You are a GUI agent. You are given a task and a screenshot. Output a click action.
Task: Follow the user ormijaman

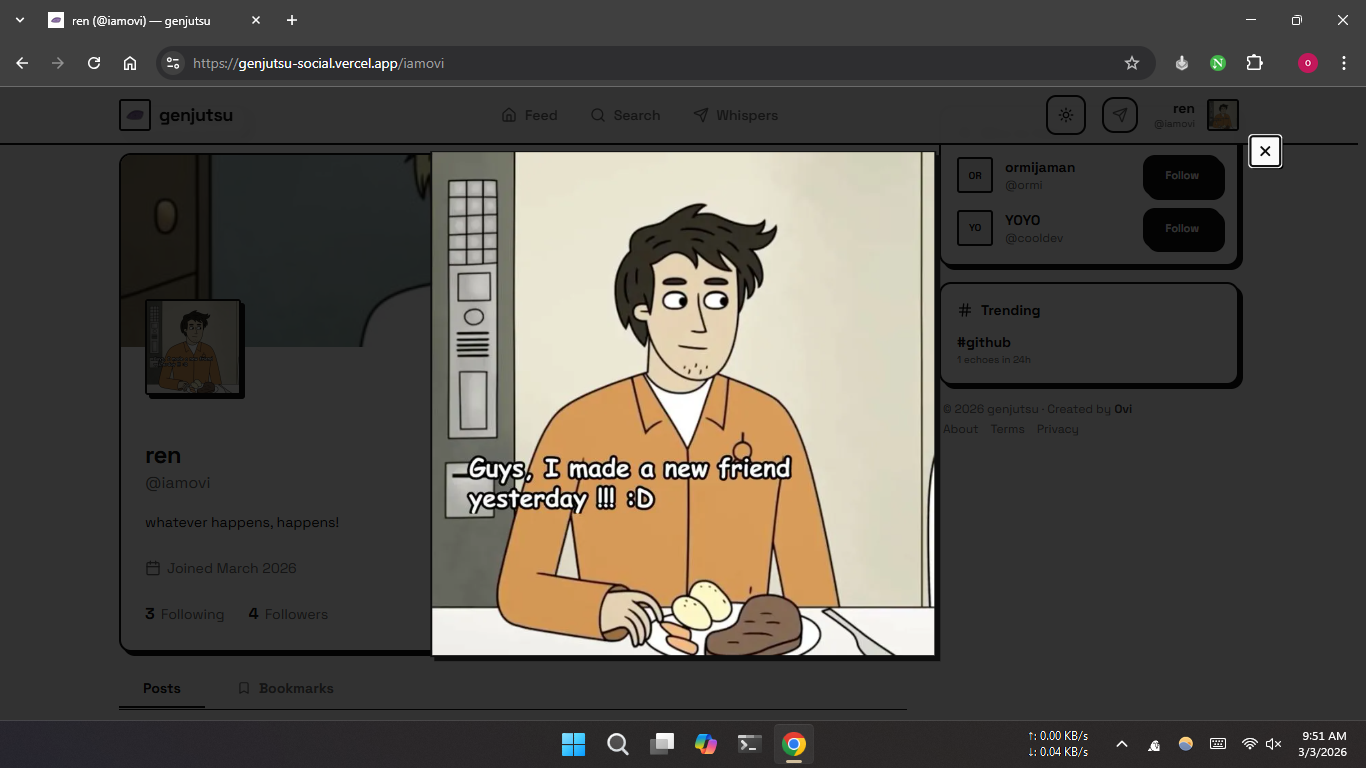[1183, 176]
